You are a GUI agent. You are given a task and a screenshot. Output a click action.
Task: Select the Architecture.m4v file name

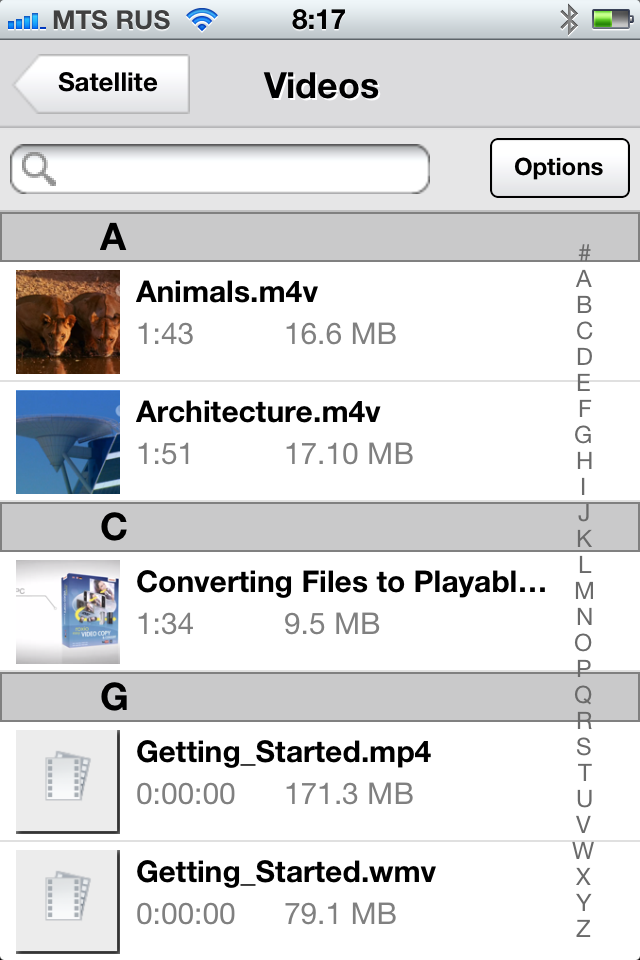pos(258,413)
